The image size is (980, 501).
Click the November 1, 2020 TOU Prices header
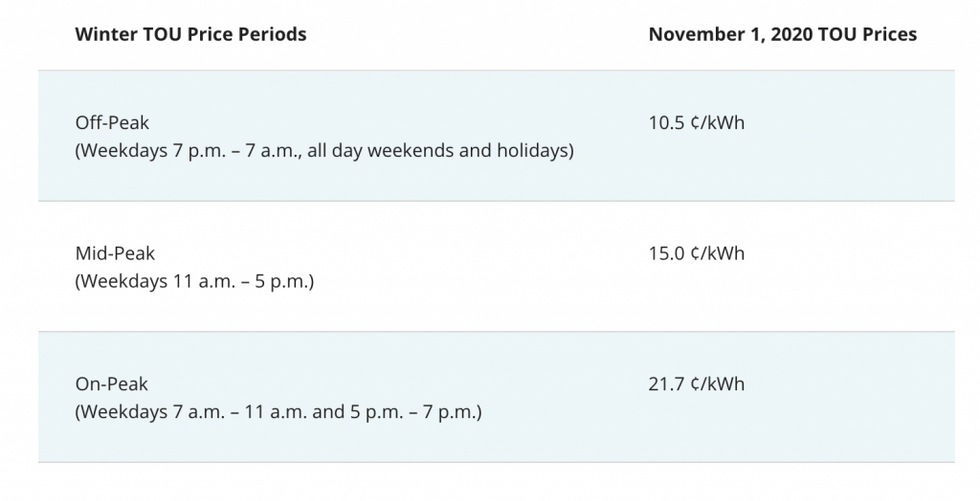[782, 34]
